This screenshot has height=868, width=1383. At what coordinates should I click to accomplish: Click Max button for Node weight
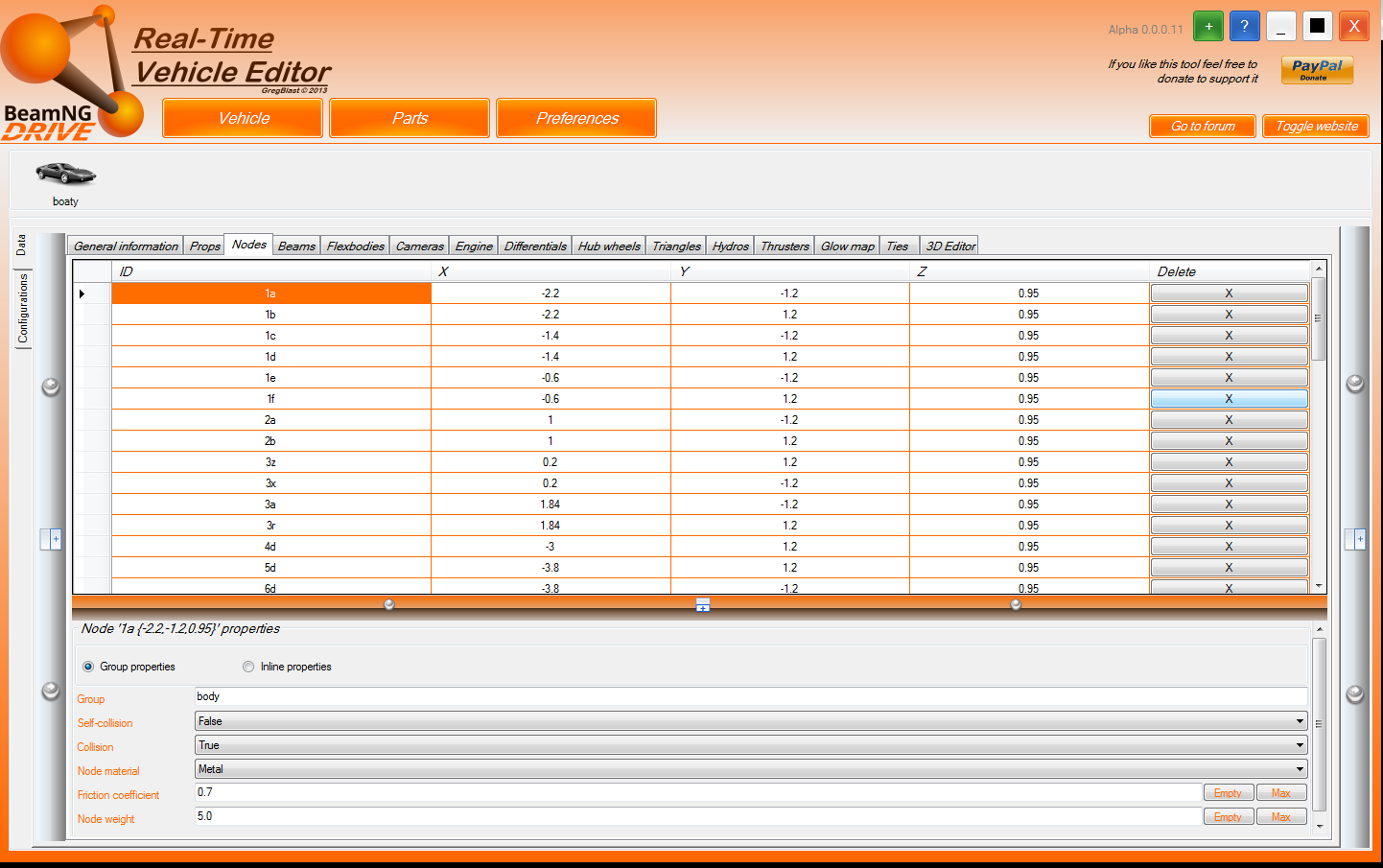pyautogui.click(x=1280, y=817)
